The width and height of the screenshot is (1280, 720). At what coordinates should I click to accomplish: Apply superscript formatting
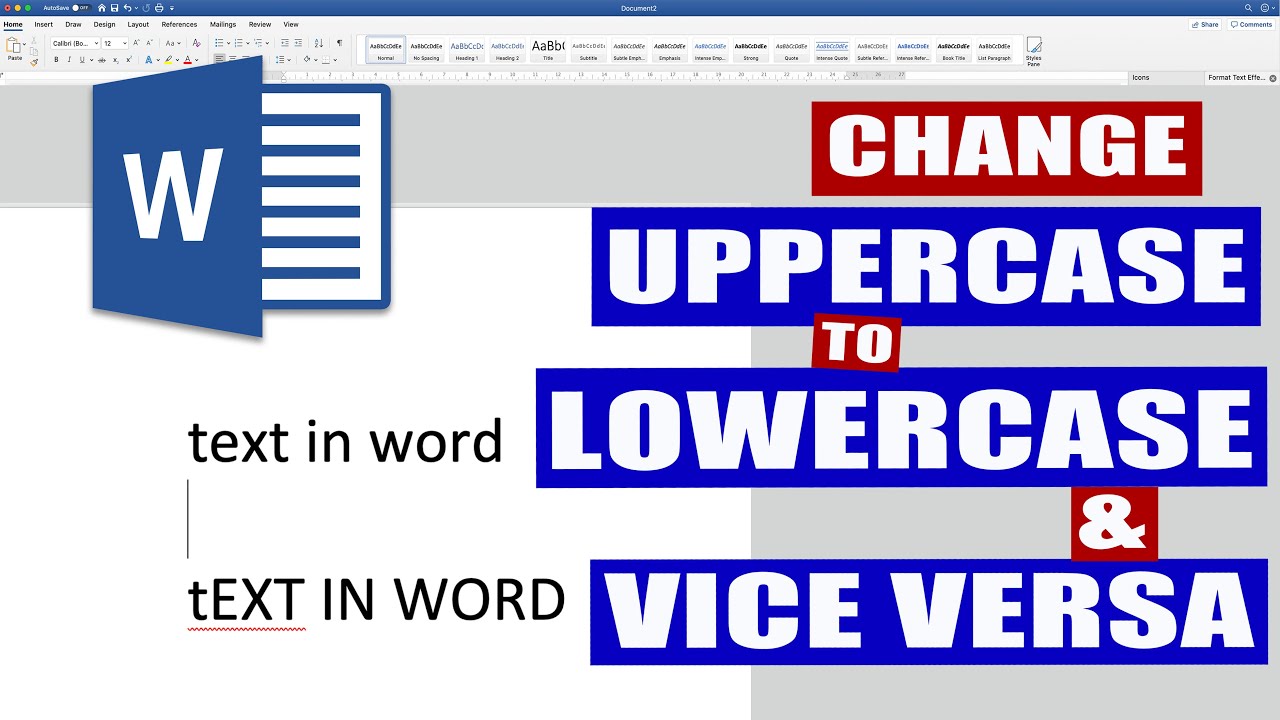(x=129, y=60)
